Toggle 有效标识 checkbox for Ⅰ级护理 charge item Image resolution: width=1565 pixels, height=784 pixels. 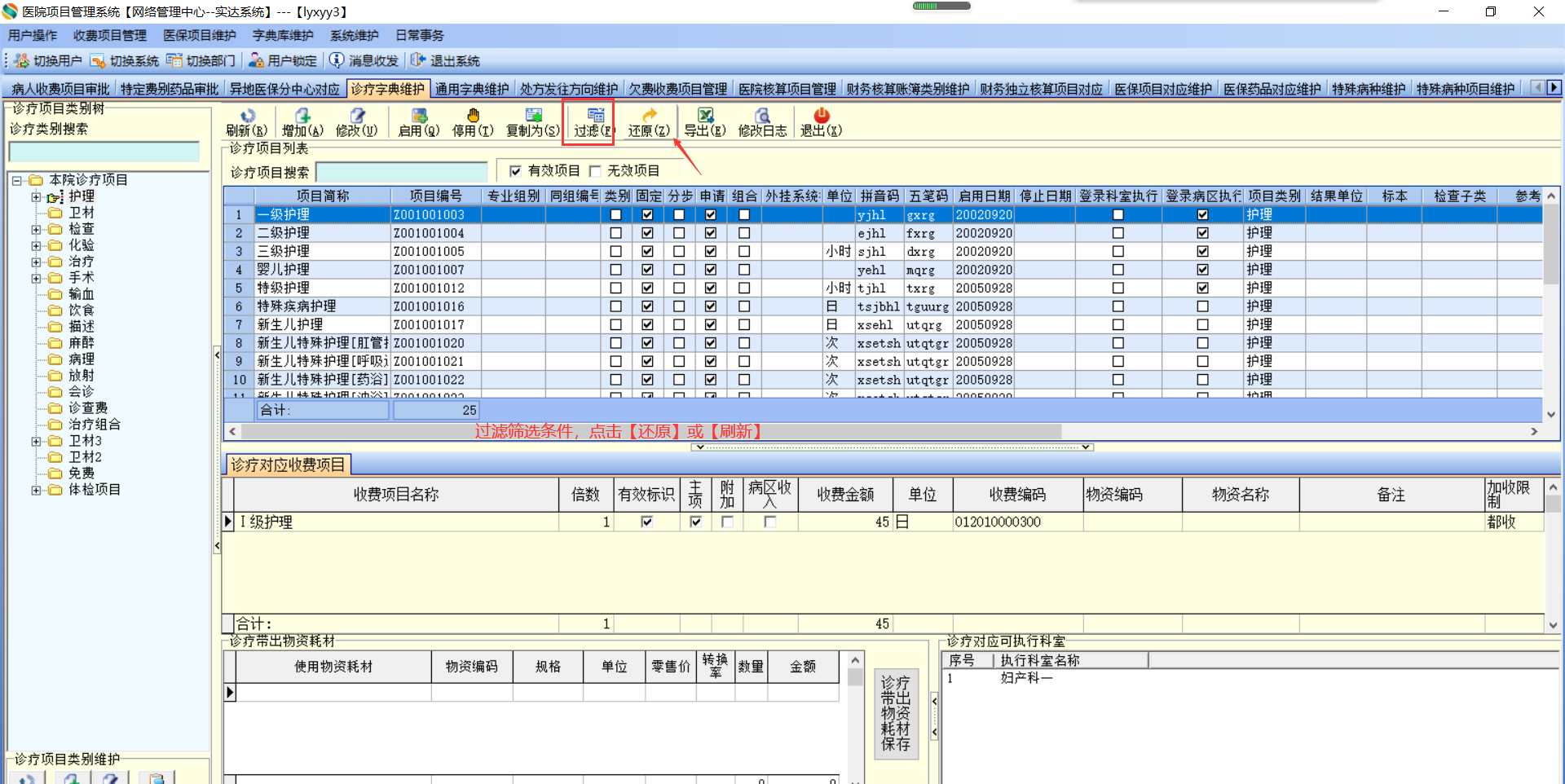pos(647,522)
